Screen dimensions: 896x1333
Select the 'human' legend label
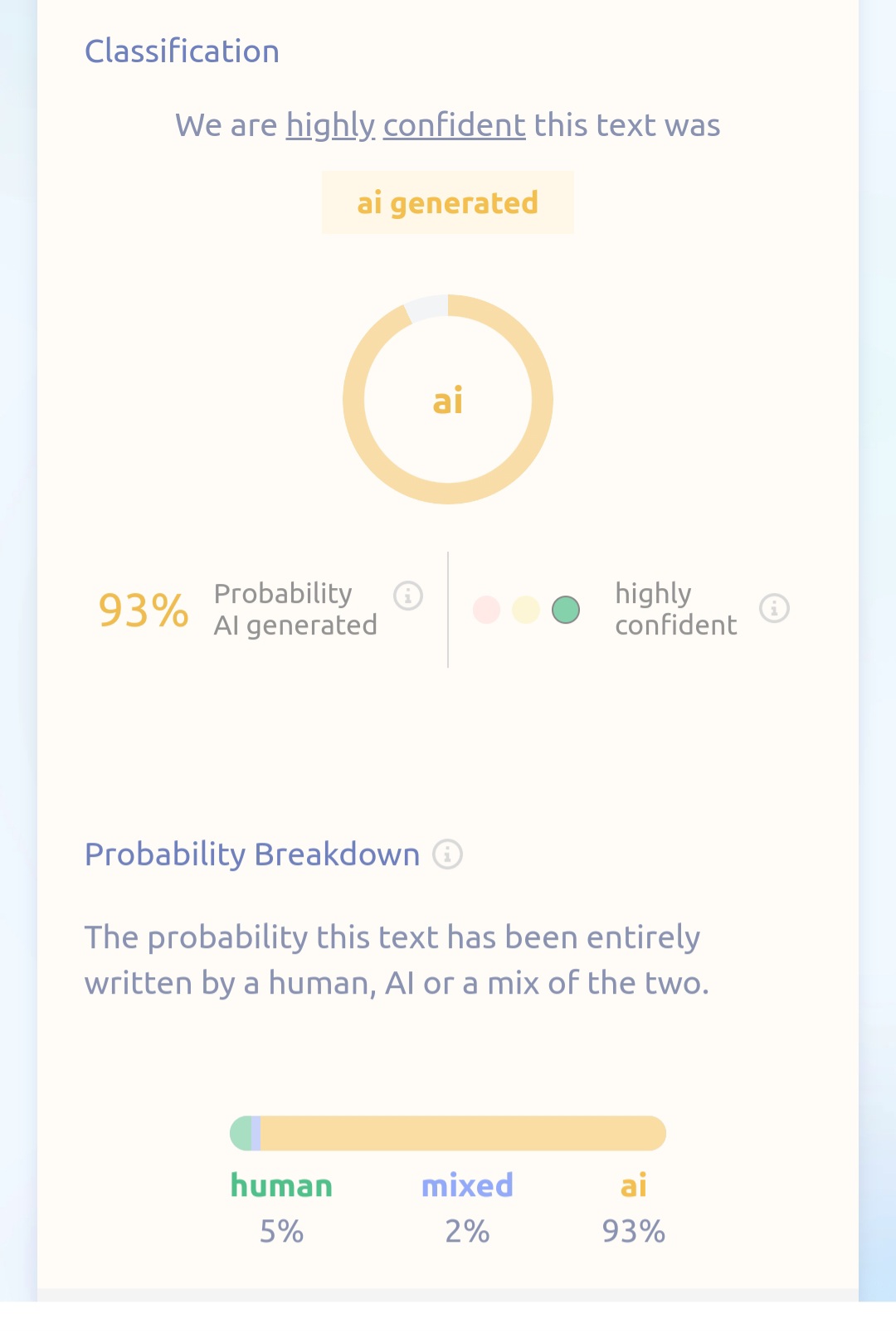coord(281,1185)
